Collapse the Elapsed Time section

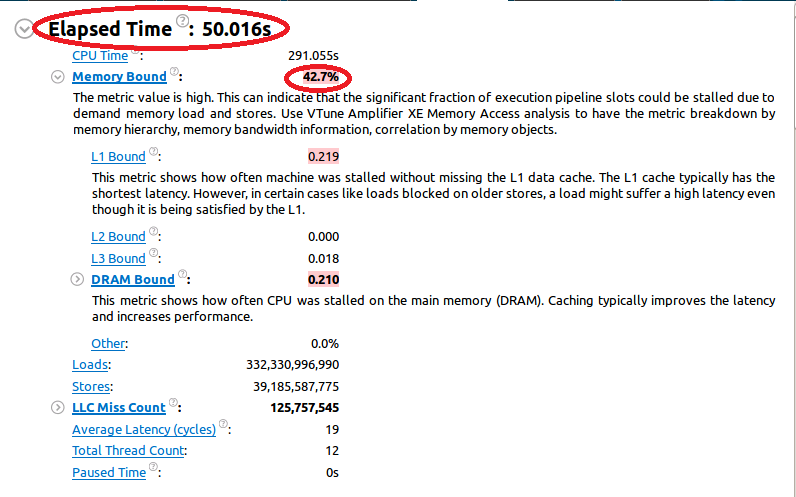[x=24, y=28]
